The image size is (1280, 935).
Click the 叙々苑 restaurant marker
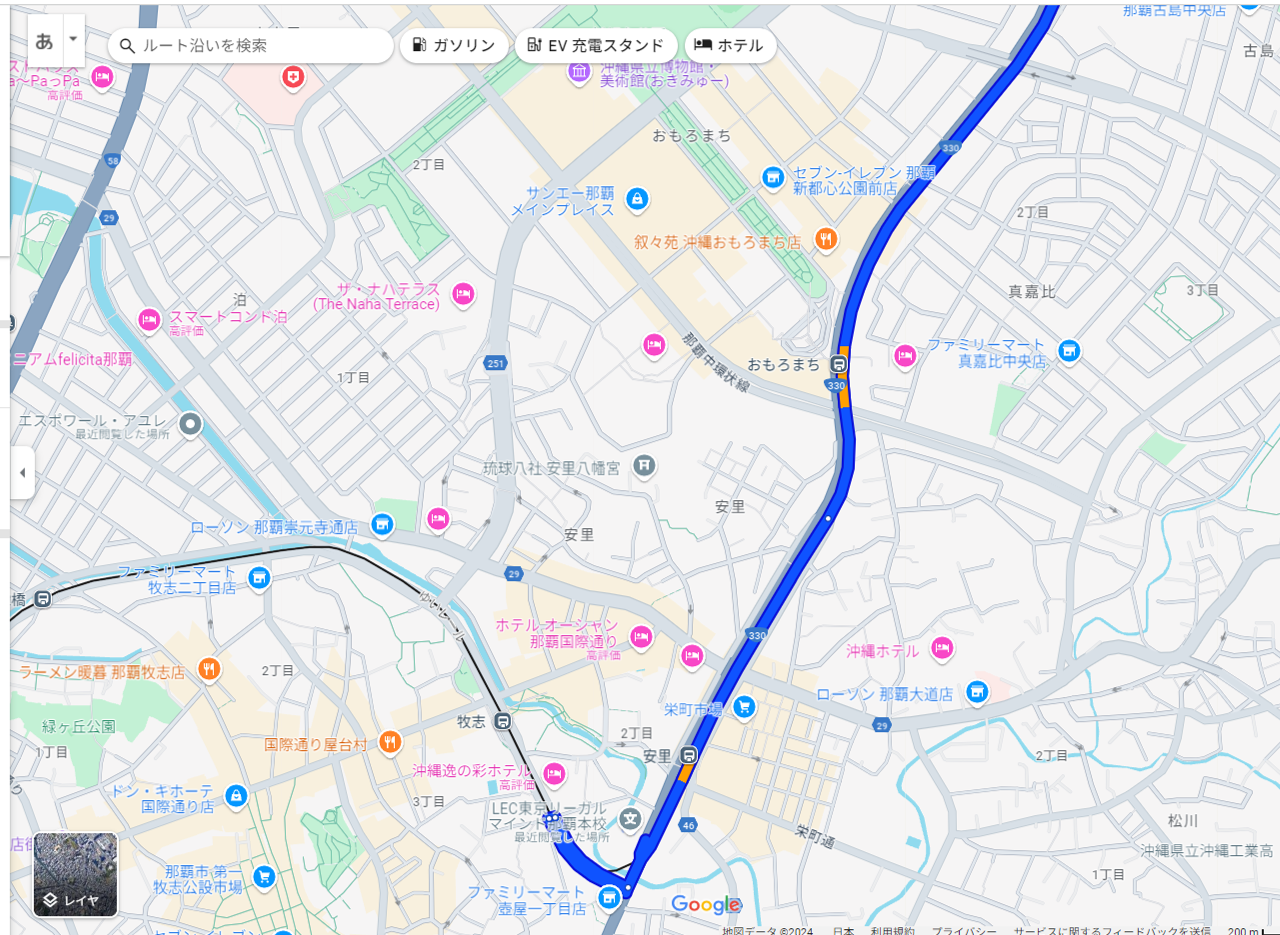coord(825,238)
